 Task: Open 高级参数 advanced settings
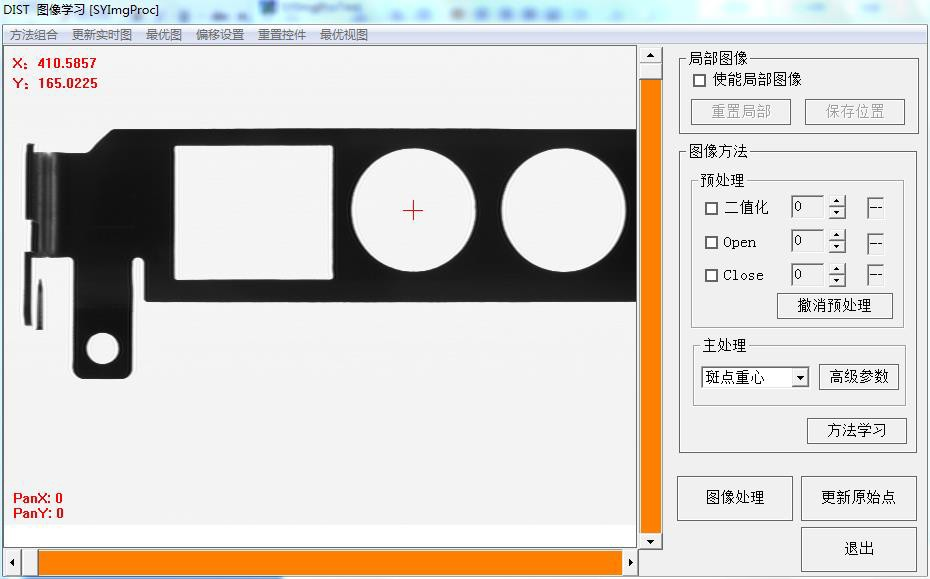859,376
